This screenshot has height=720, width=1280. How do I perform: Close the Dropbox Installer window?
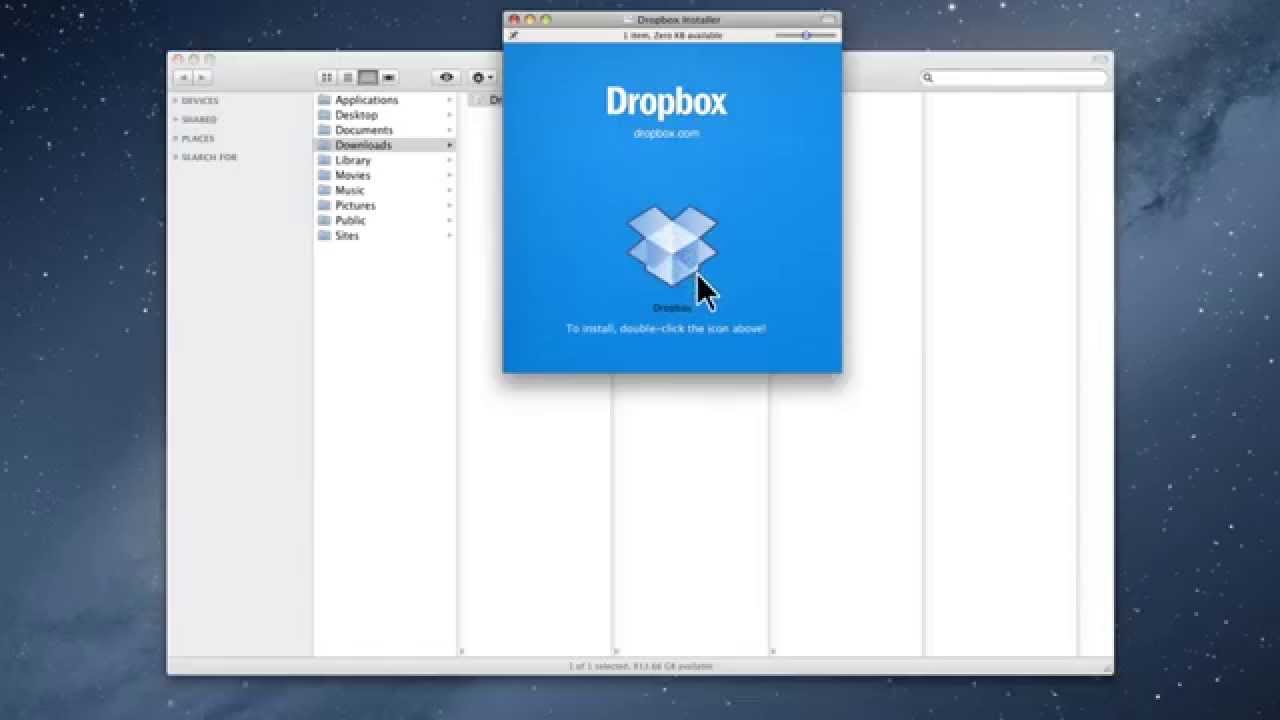(x=514, y=19)
